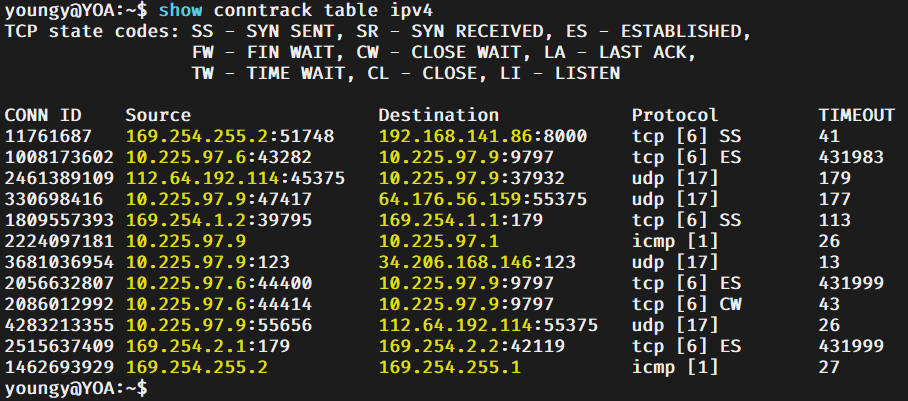
Task: Click the Destination column header
Action: point(438,115)
